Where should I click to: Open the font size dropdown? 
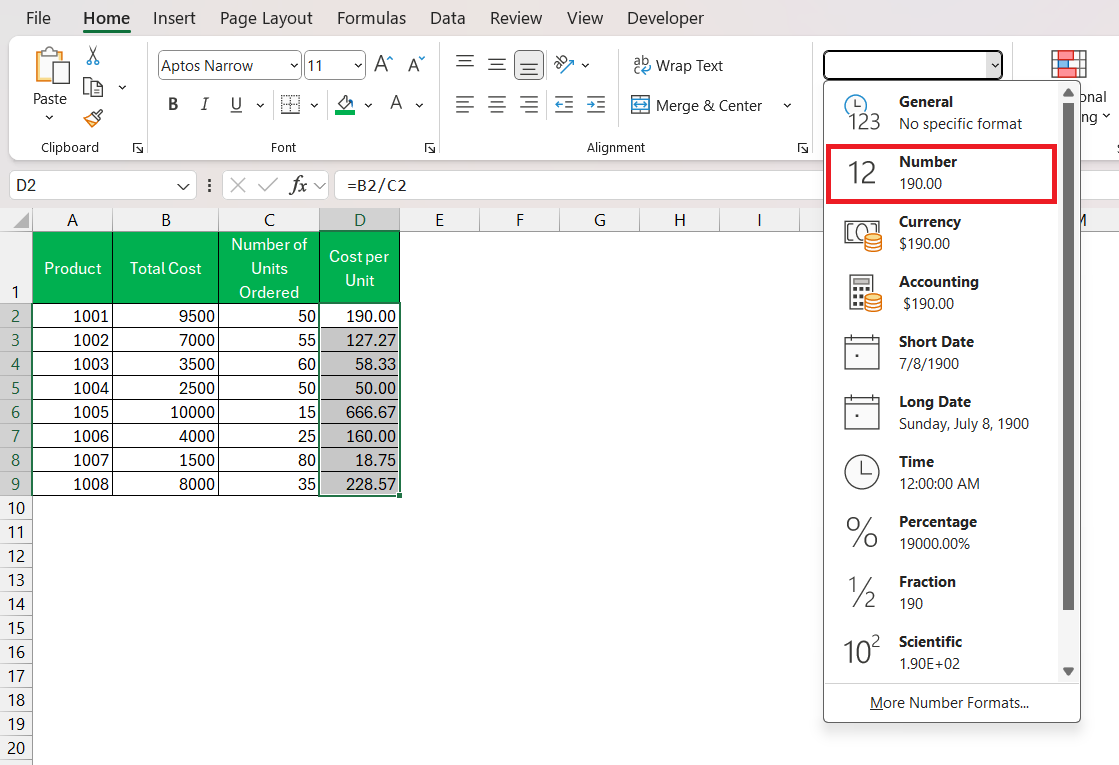[358, 66]
